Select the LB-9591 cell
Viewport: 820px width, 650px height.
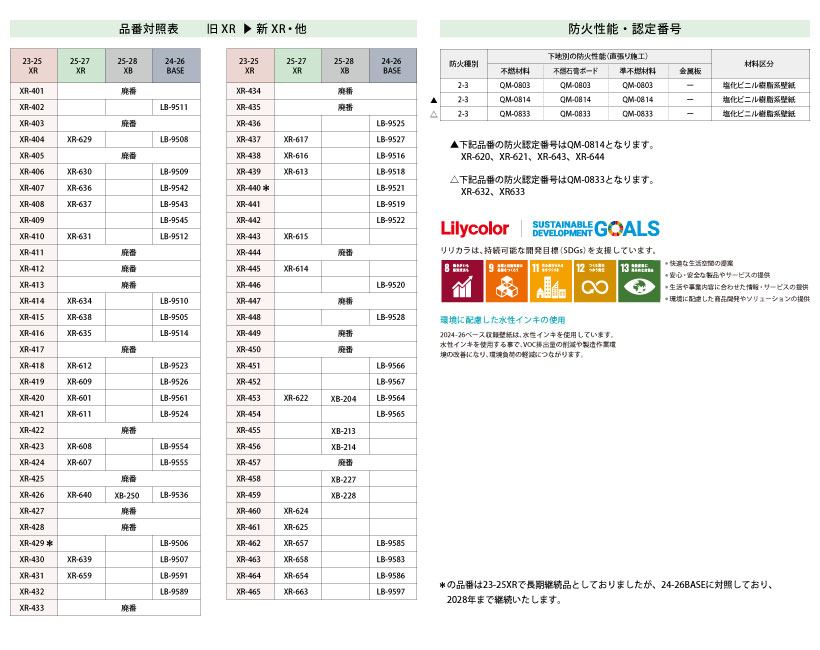pos(174,576)
